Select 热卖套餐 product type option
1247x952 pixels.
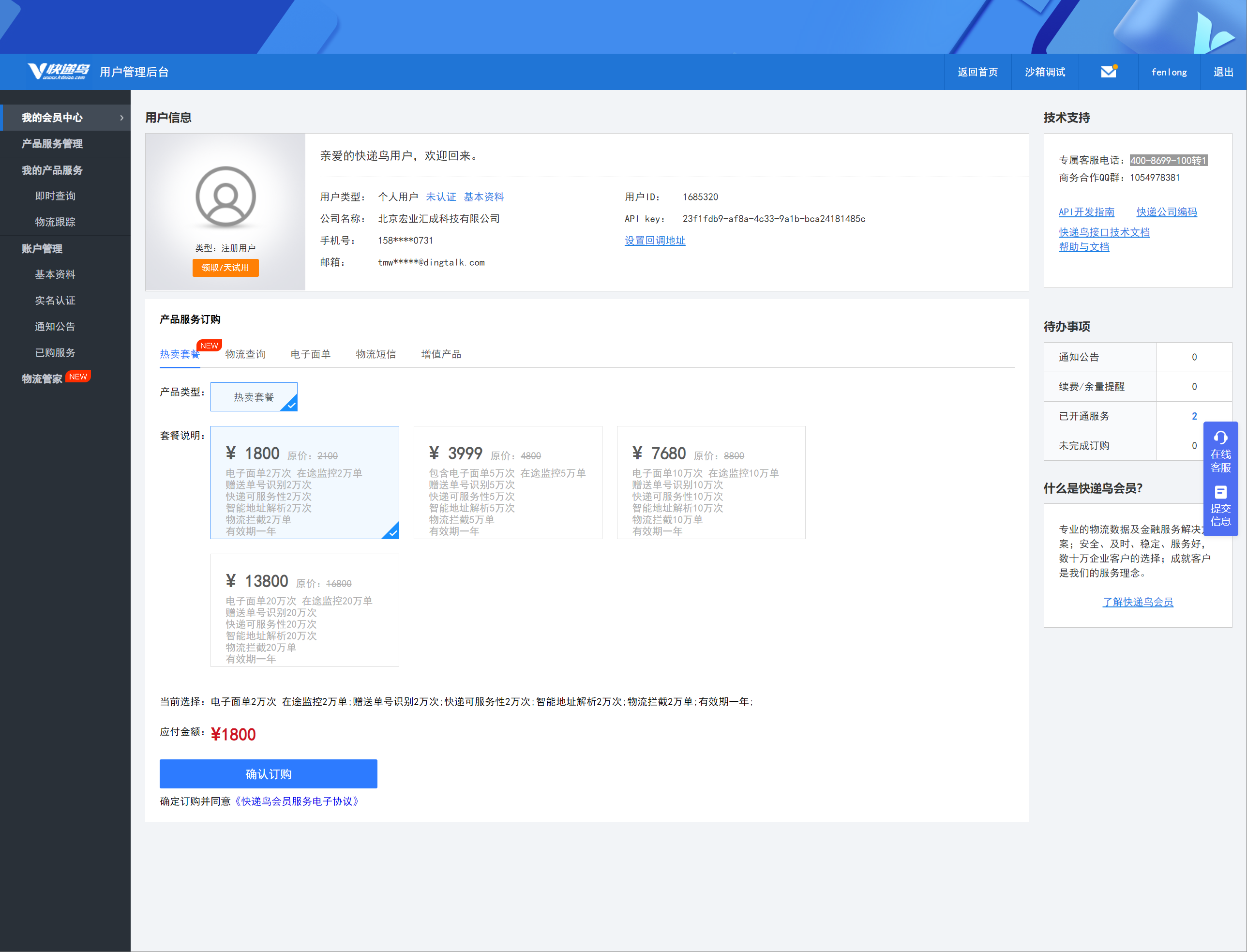click(x=254, y=397)
